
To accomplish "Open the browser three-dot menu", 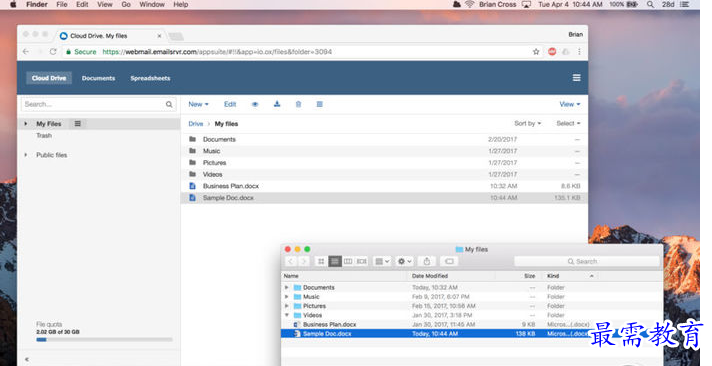I will (579, 52).
